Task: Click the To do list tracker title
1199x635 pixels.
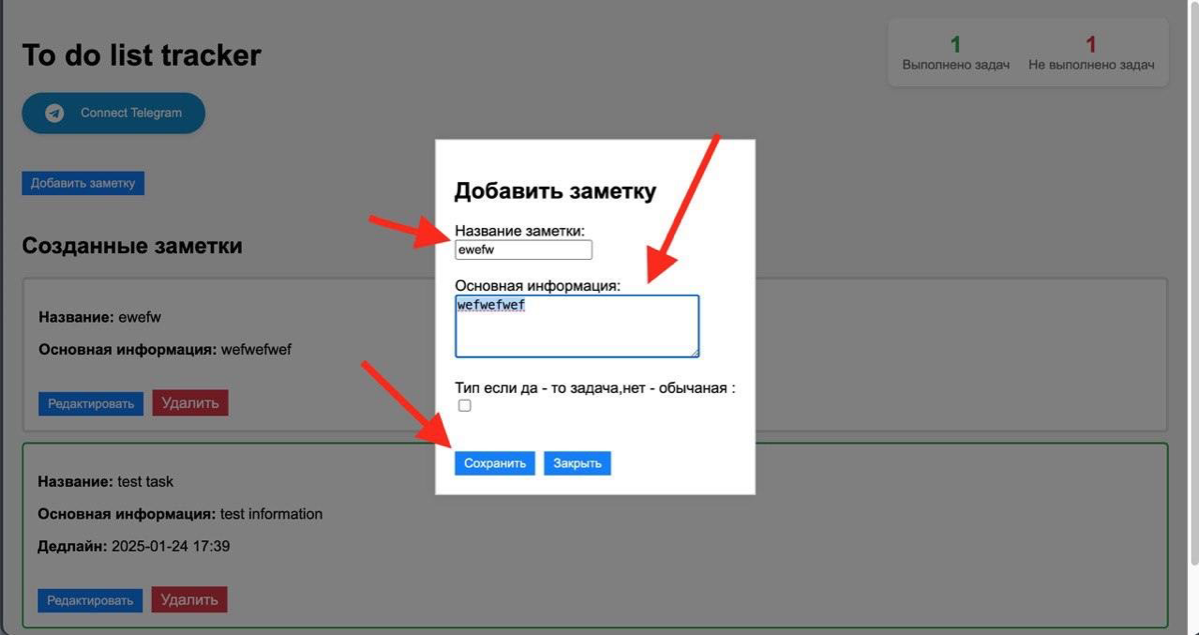Action: pyautogui.click(x=141, y=56)
